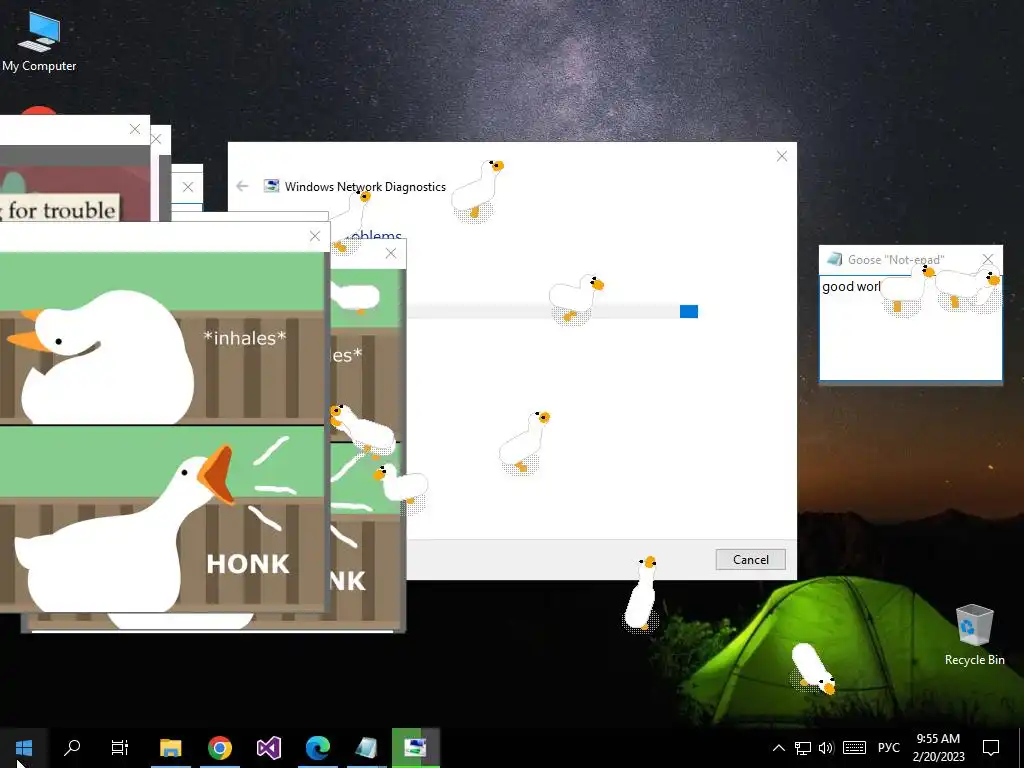Cancel the Windows Network Diagnostics wizard
1024x768 pixels.
click(x=750, y=560)
